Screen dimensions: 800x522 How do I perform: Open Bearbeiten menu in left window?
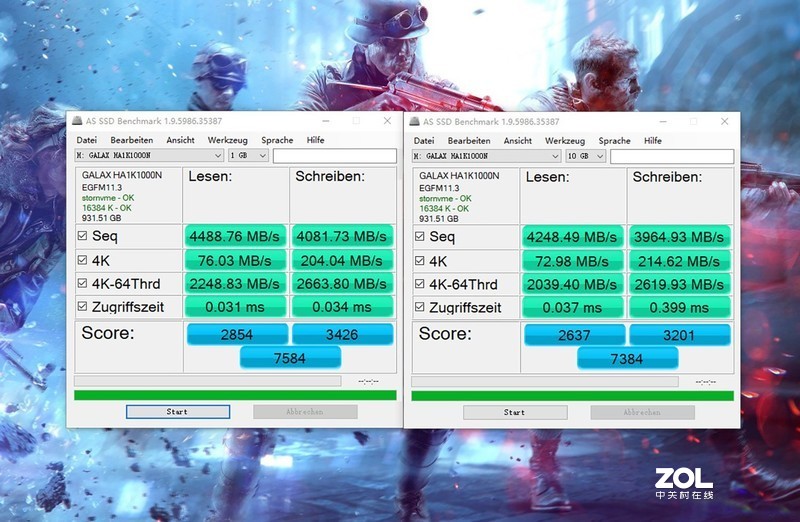coord(132,140)
